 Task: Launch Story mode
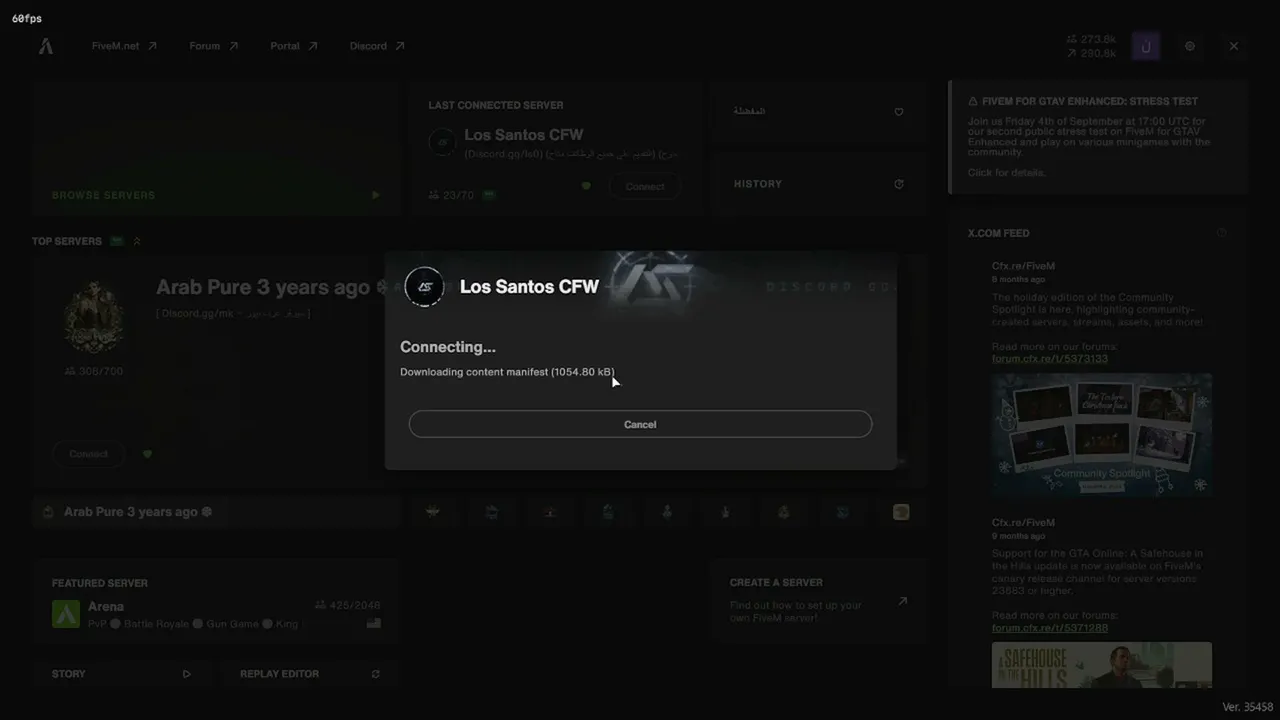[x=121, y=674]
